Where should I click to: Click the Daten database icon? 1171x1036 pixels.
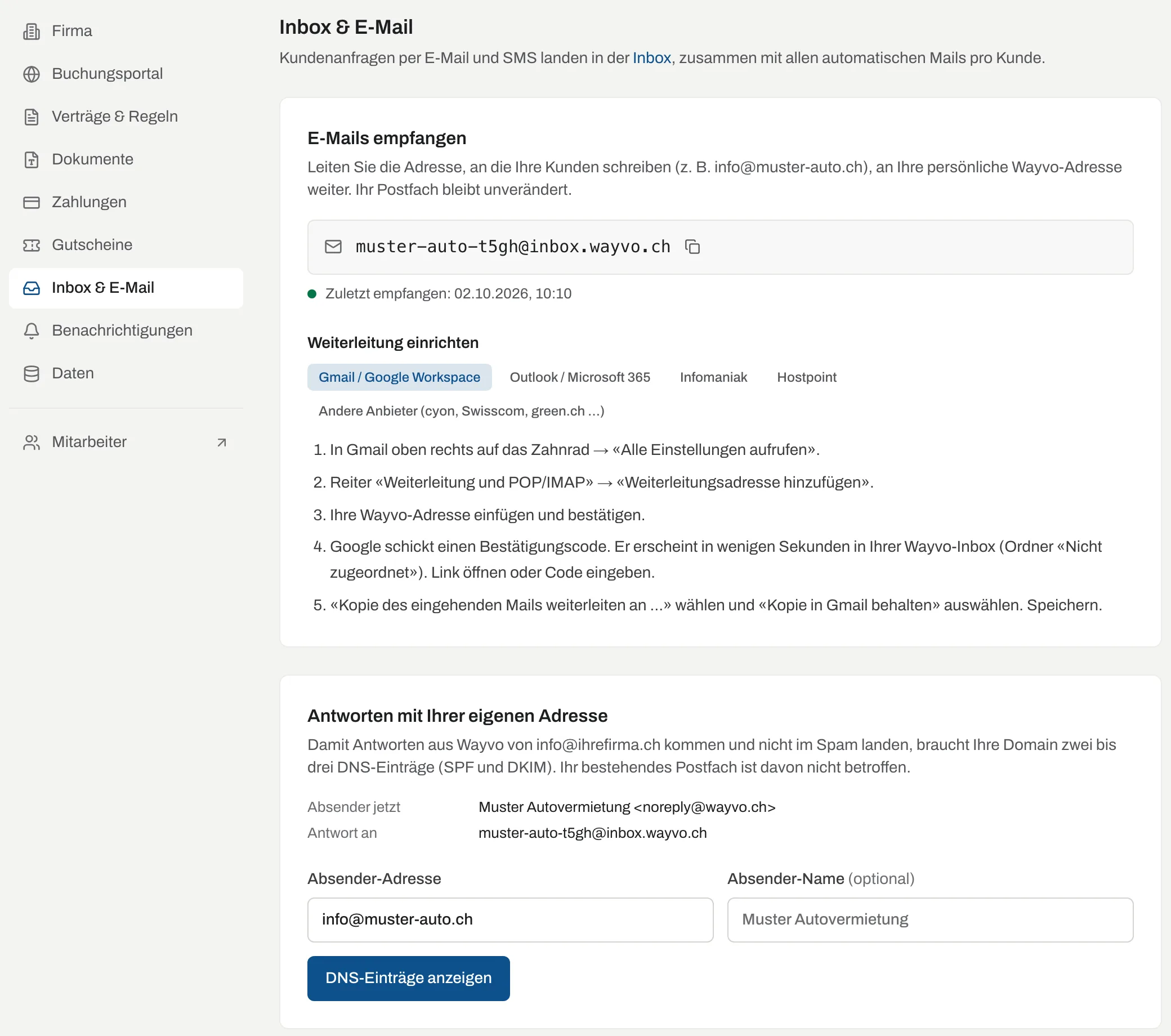point(32,374)
